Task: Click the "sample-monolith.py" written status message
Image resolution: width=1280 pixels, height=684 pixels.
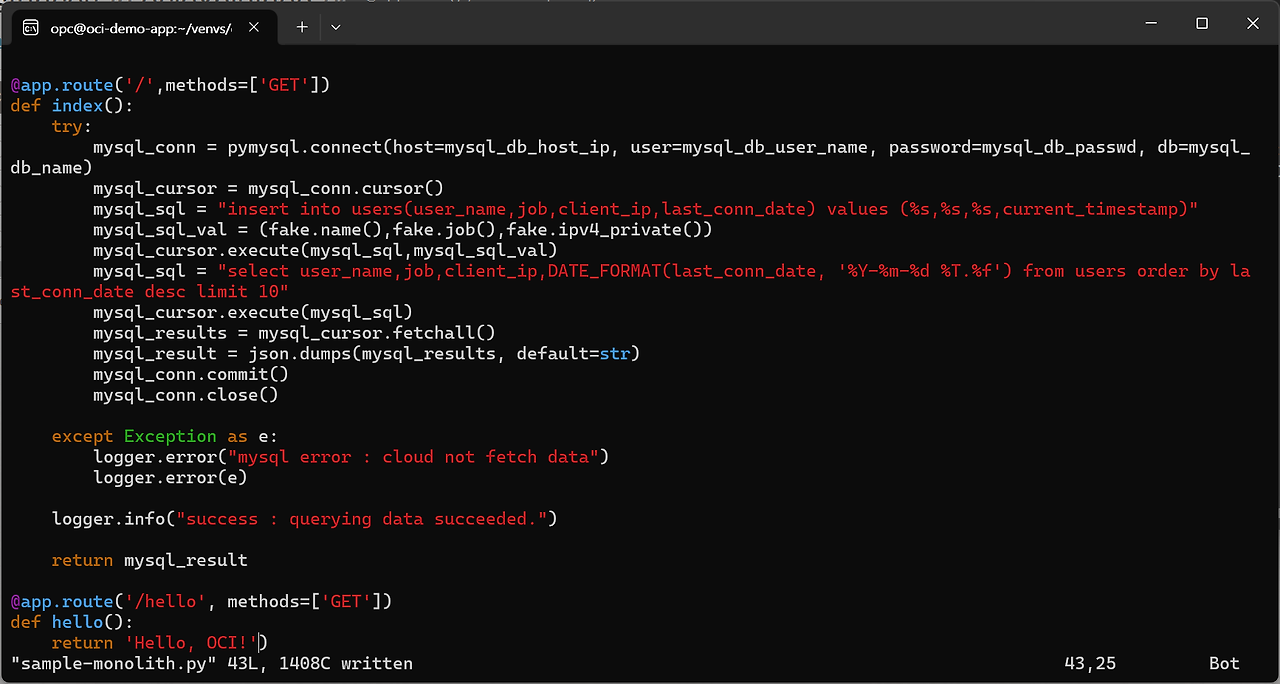Action: [x=211, y=663]
